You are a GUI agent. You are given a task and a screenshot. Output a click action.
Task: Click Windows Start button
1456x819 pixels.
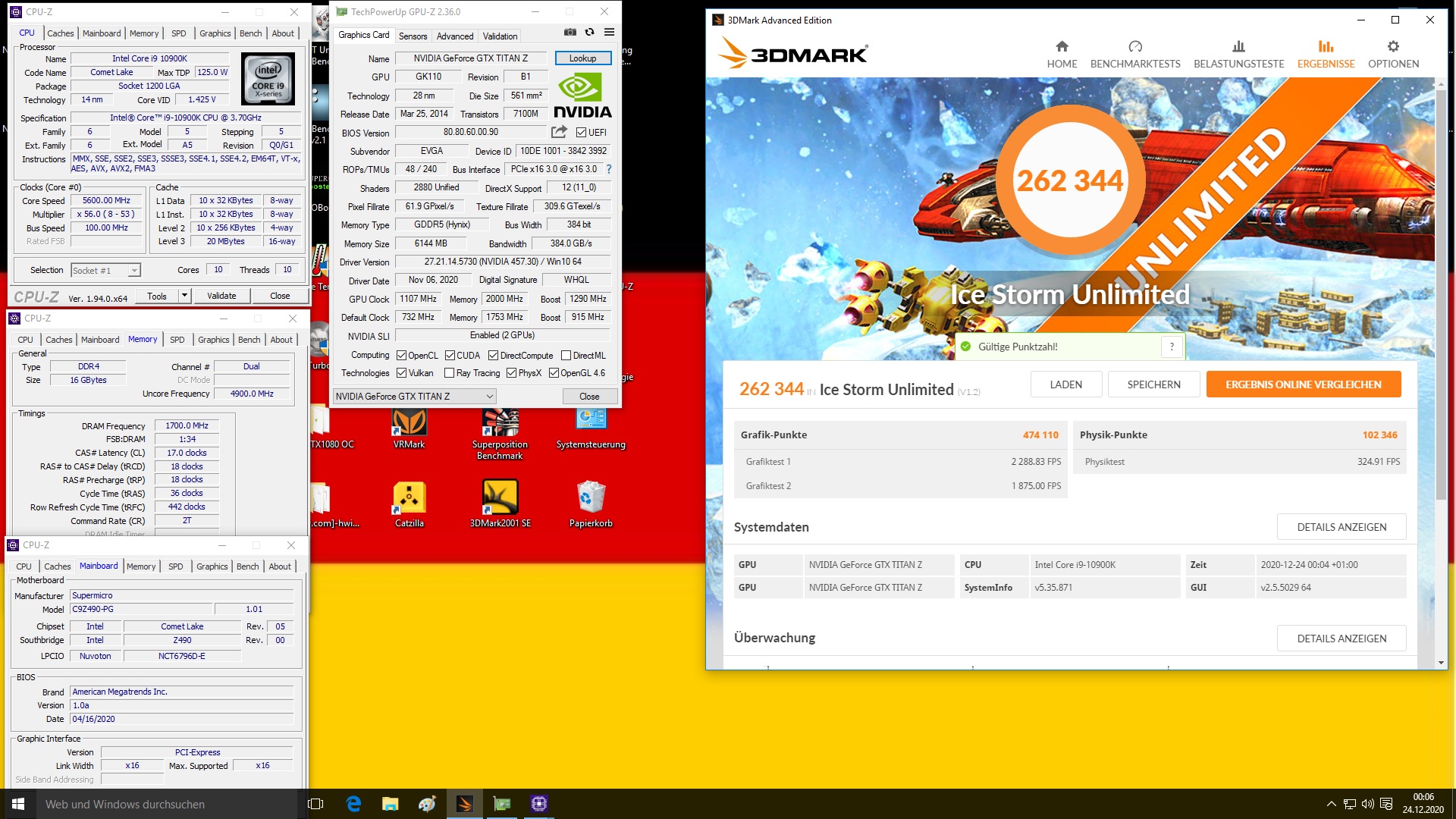click(18, 804)
